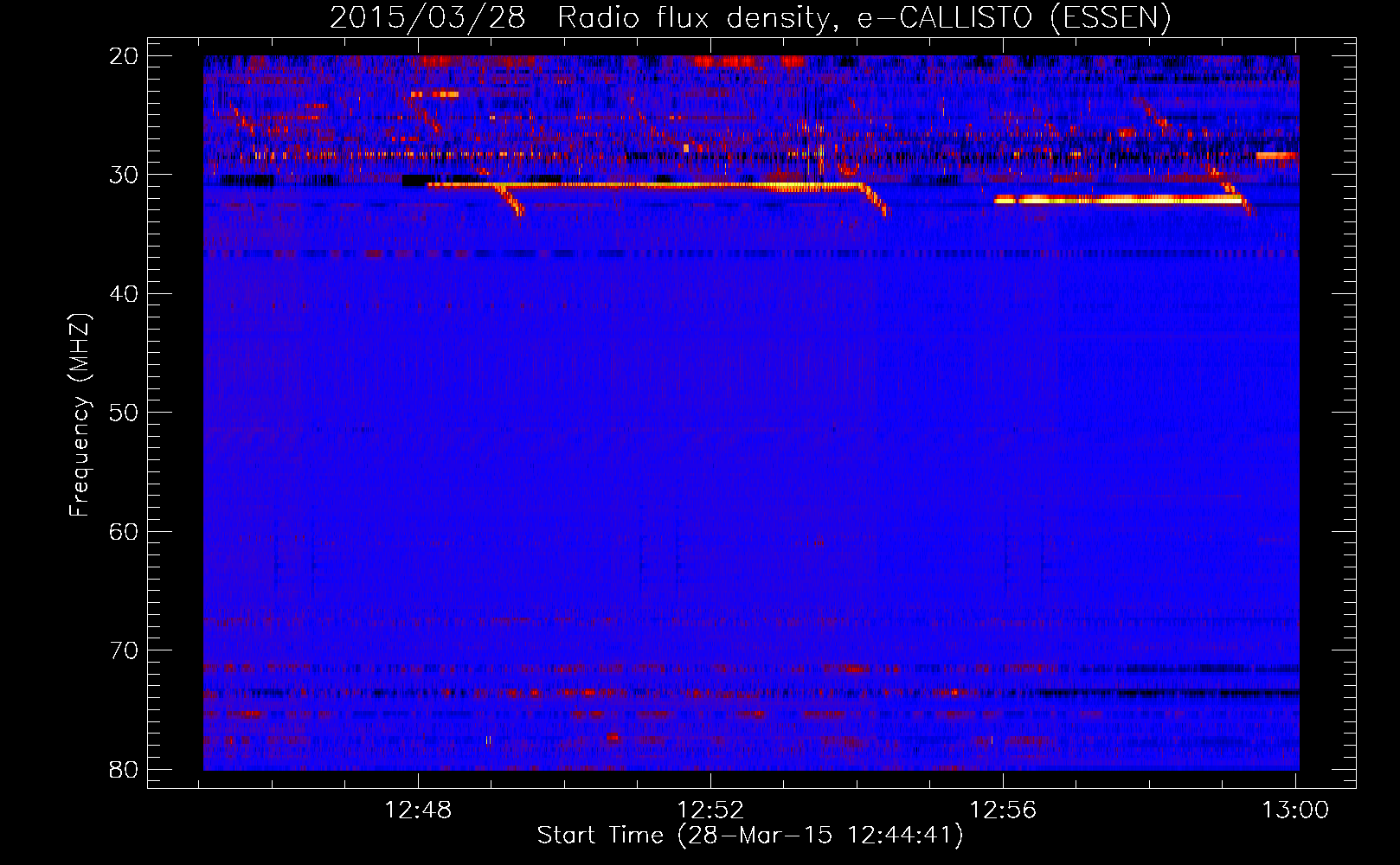The height and width of the screenshot is (865, 1400).
Task: Click the 'Frequency (MHZ)' y-axis label
Action: (x=80, y=414)
